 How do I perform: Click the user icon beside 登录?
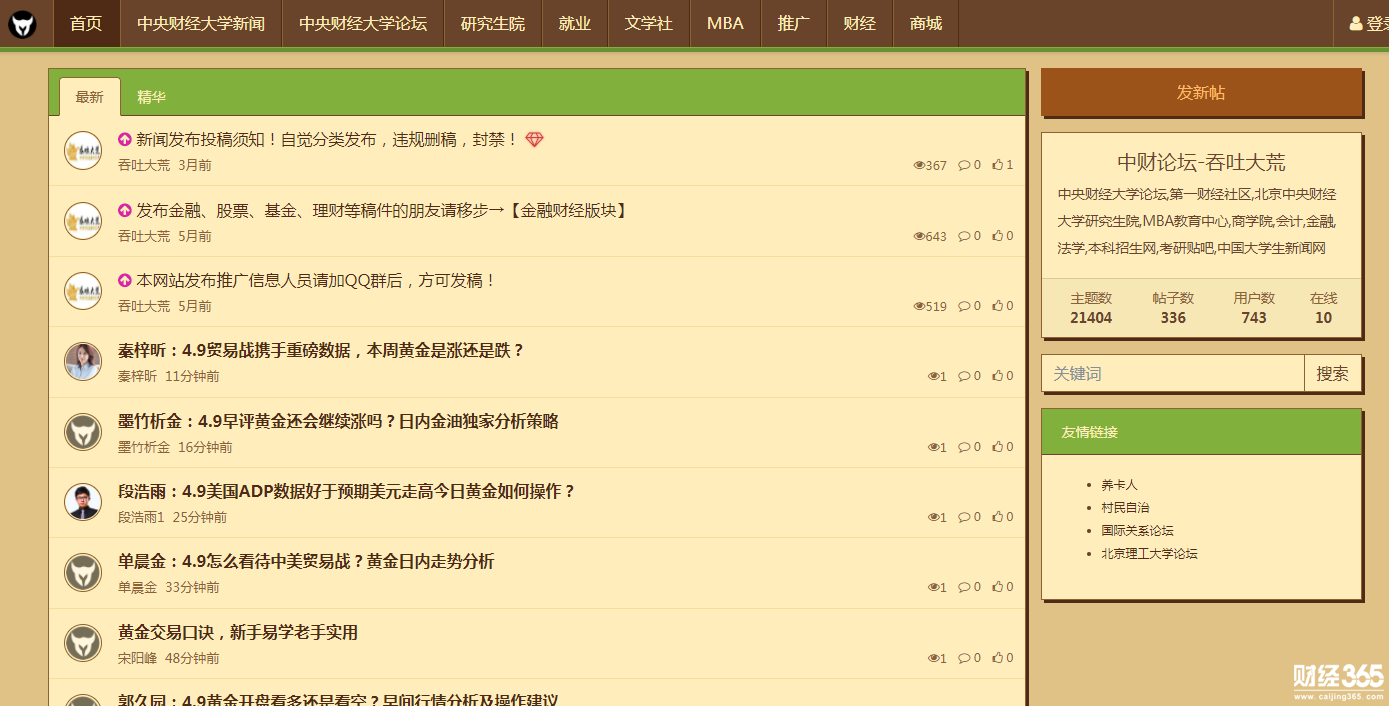tap(1356, 24)
